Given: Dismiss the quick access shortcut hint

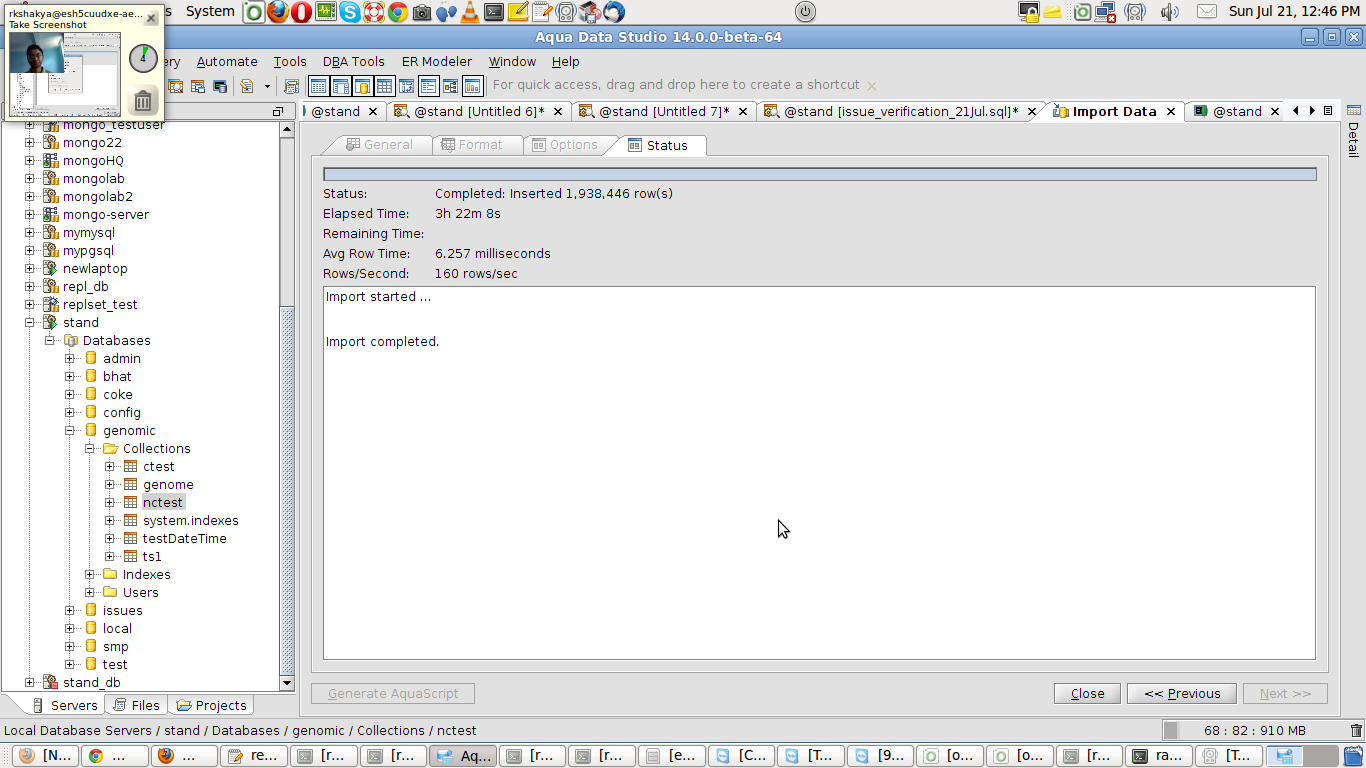Looking at the screenshot, I should (872, 86).
